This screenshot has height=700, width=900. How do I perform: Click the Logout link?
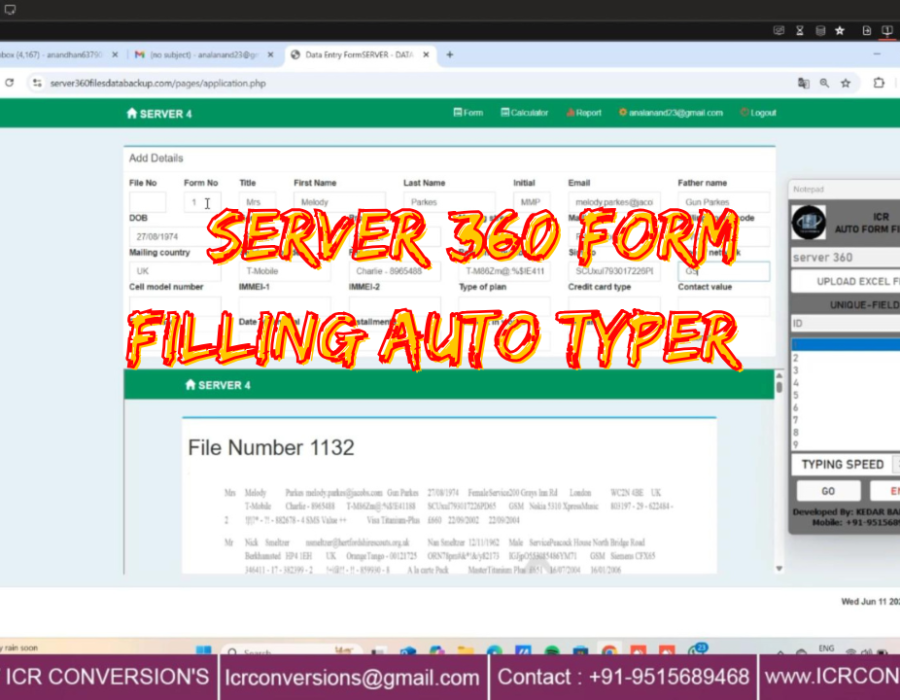[x=758, y=113]
